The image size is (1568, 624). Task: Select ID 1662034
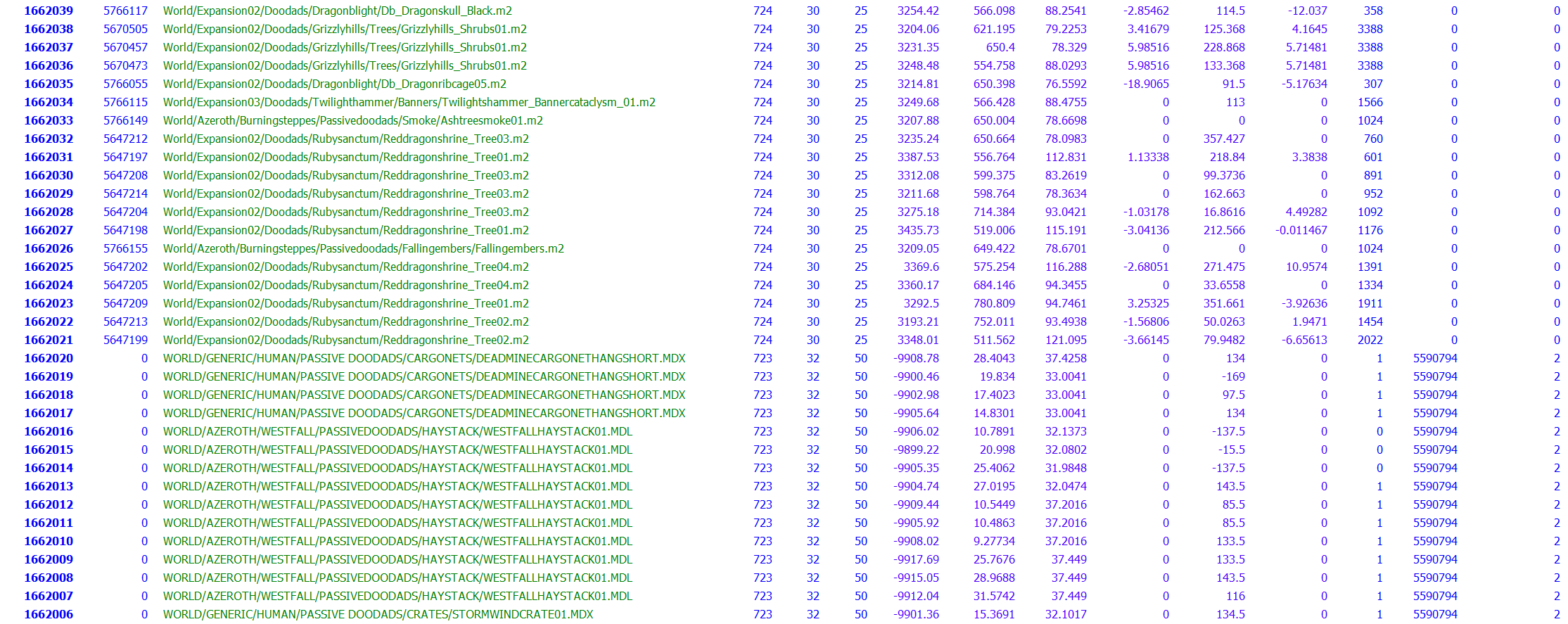pyautogui.click(x=49, y=102)
